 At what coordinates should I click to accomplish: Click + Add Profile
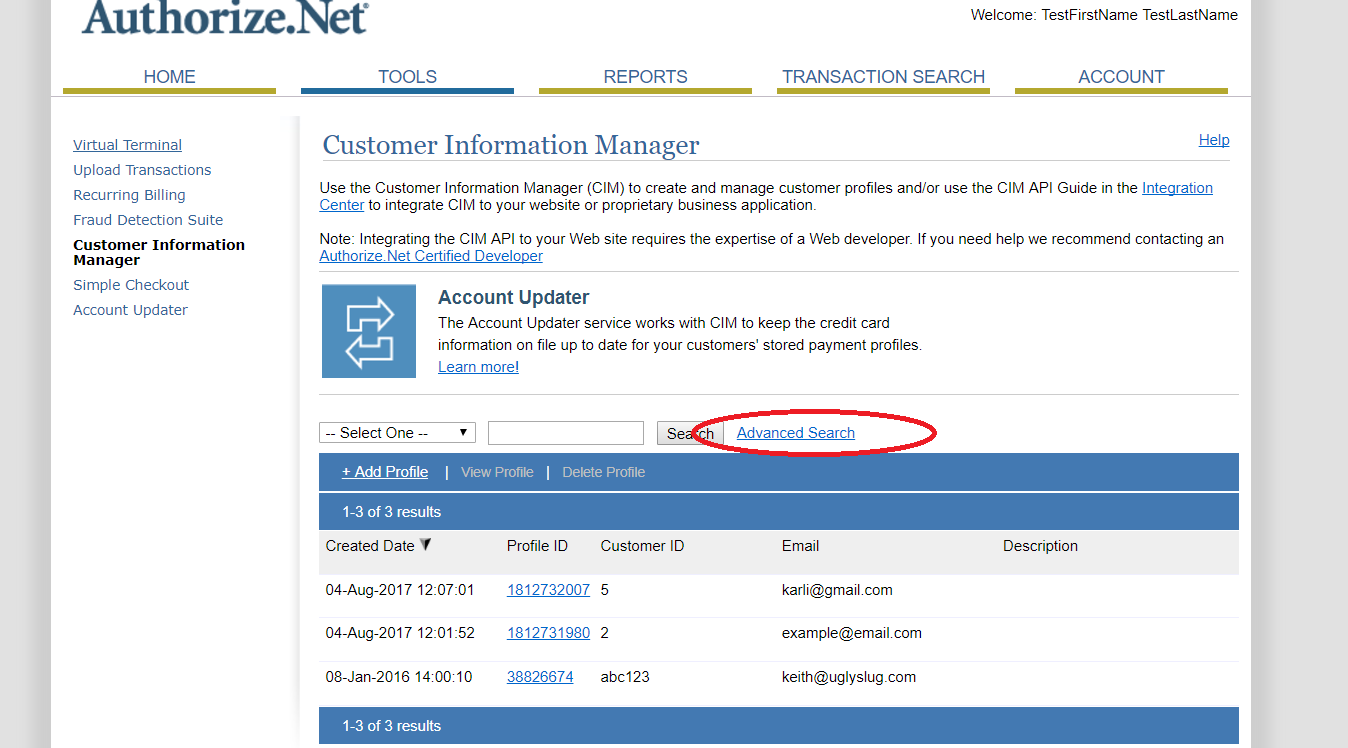coord(385,472)
